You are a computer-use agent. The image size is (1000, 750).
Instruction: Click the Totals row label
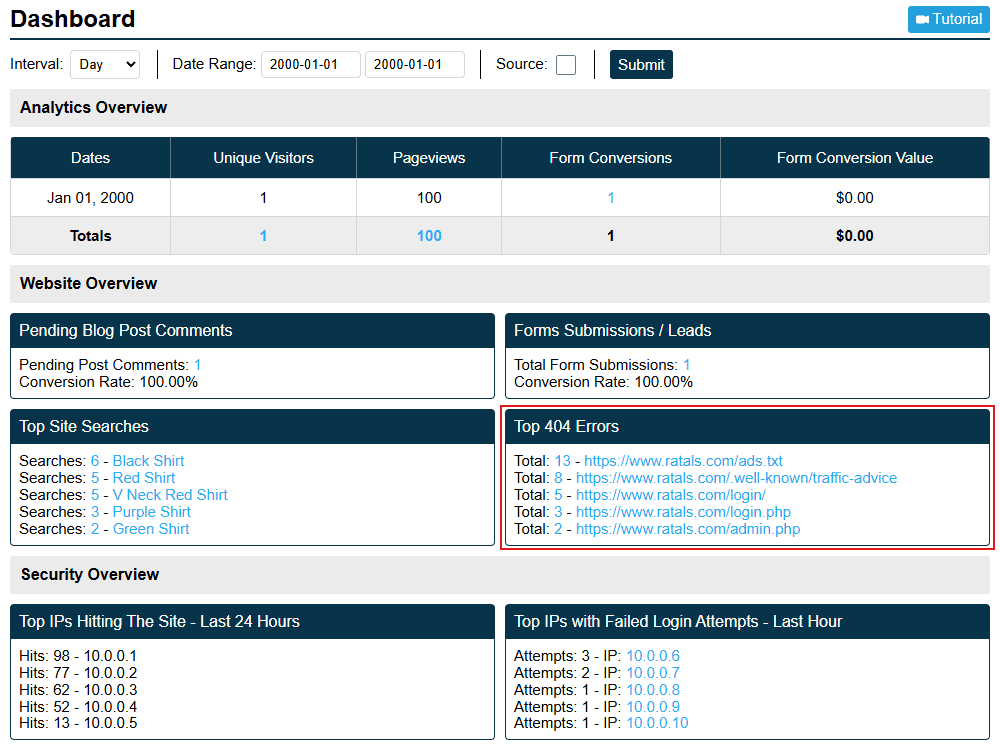tap(91, 236)
